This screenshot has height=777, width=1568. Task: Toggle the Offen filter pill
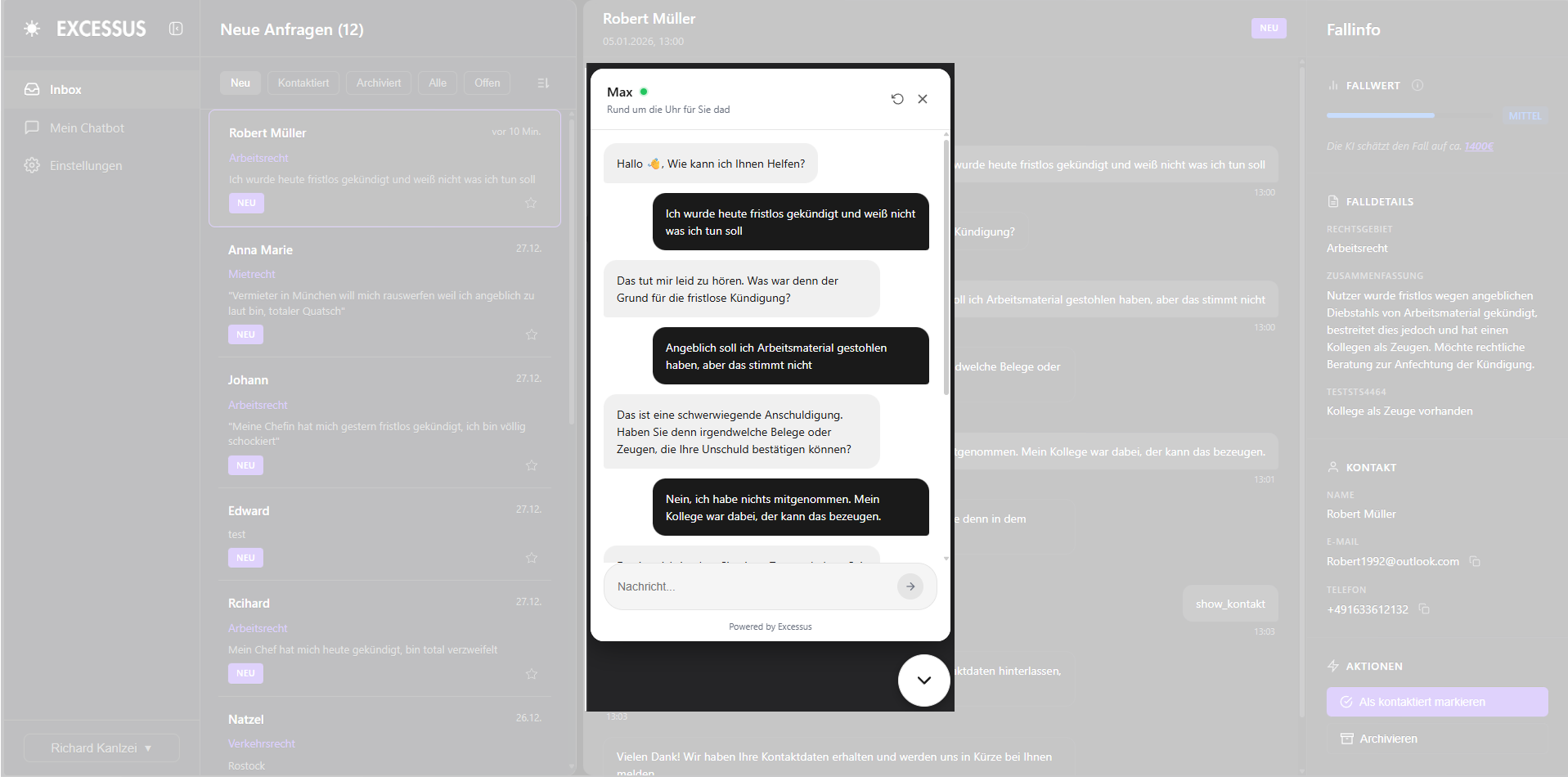pyautogui.click(x=487, y=83)
